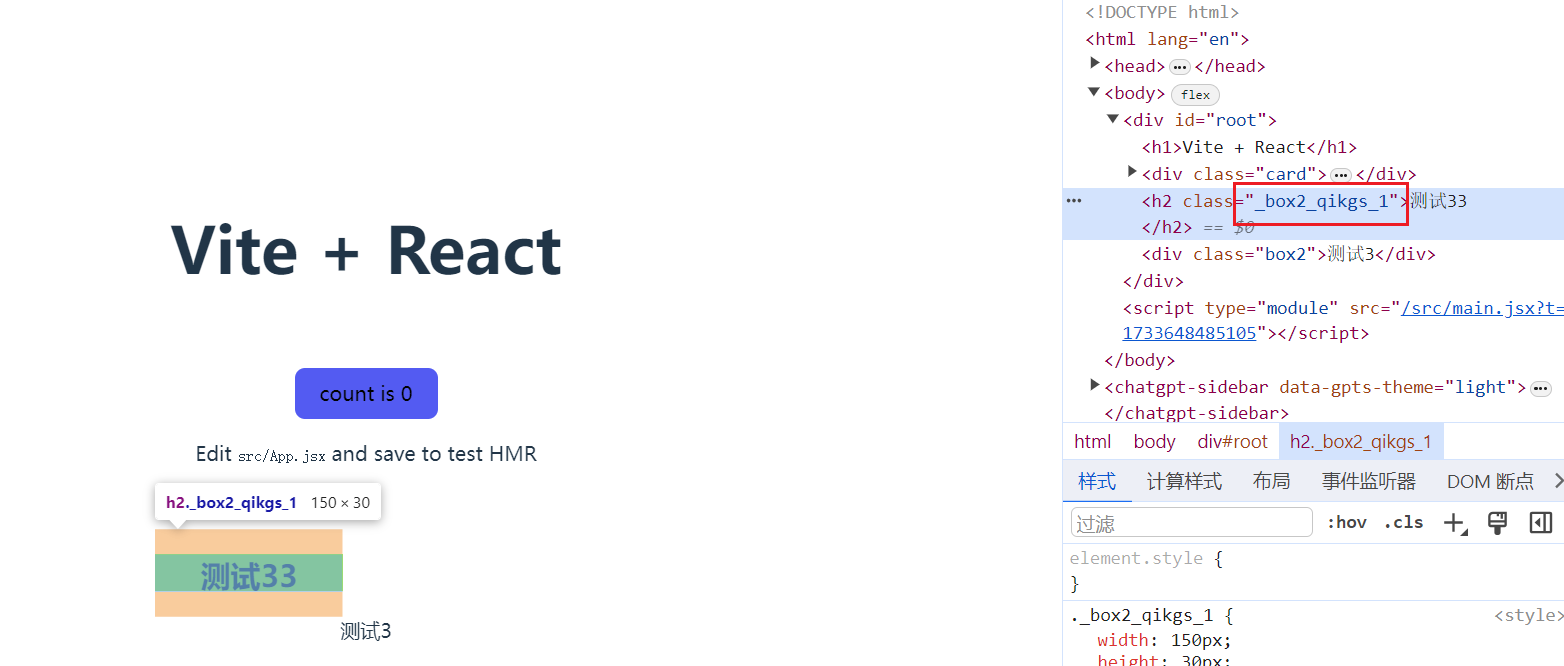Select the div class box2 DOM row
This screenshot has width=1564, height=666.
(1288, 254)
